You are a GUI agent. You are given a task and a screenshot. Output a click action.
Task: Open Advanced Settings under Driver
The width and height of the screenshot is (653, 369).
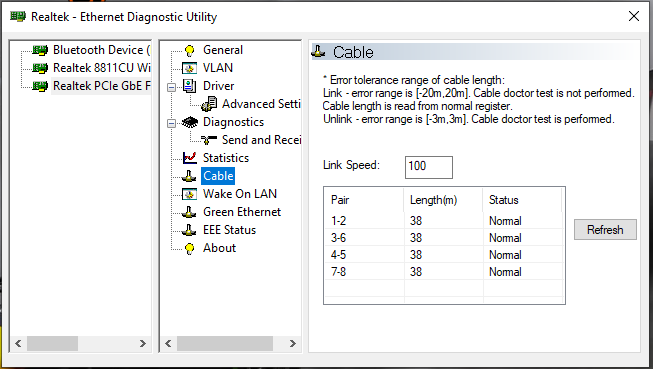pyautogui.click(x=261, y=104)
